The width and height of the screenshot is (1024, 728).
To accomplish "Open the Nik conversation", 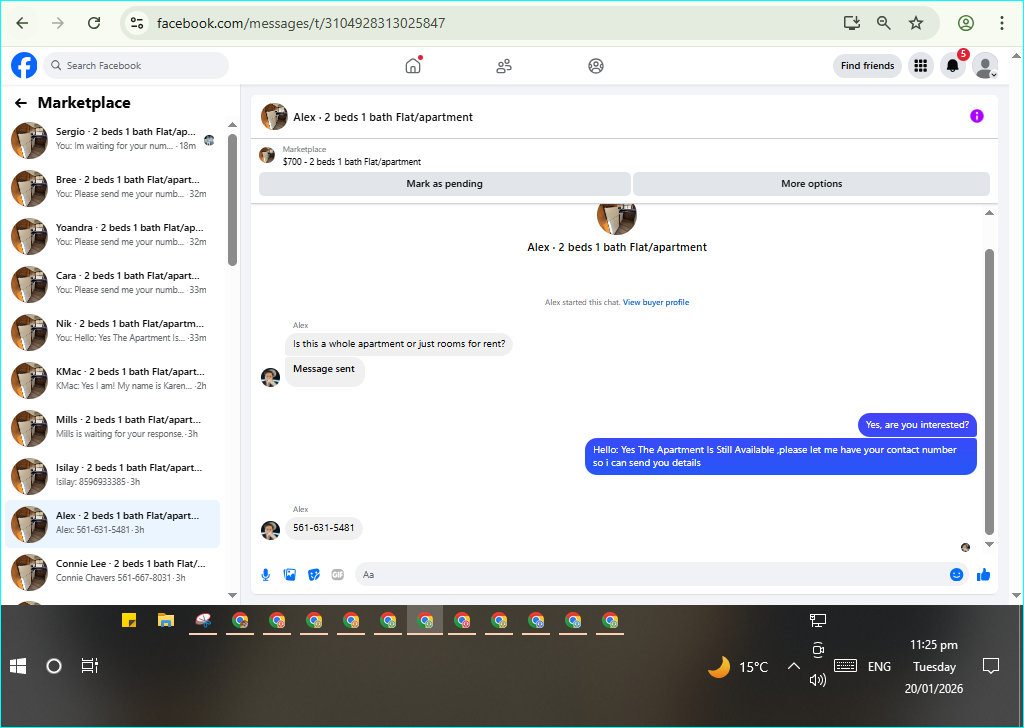I will click(x=113, y=332).
